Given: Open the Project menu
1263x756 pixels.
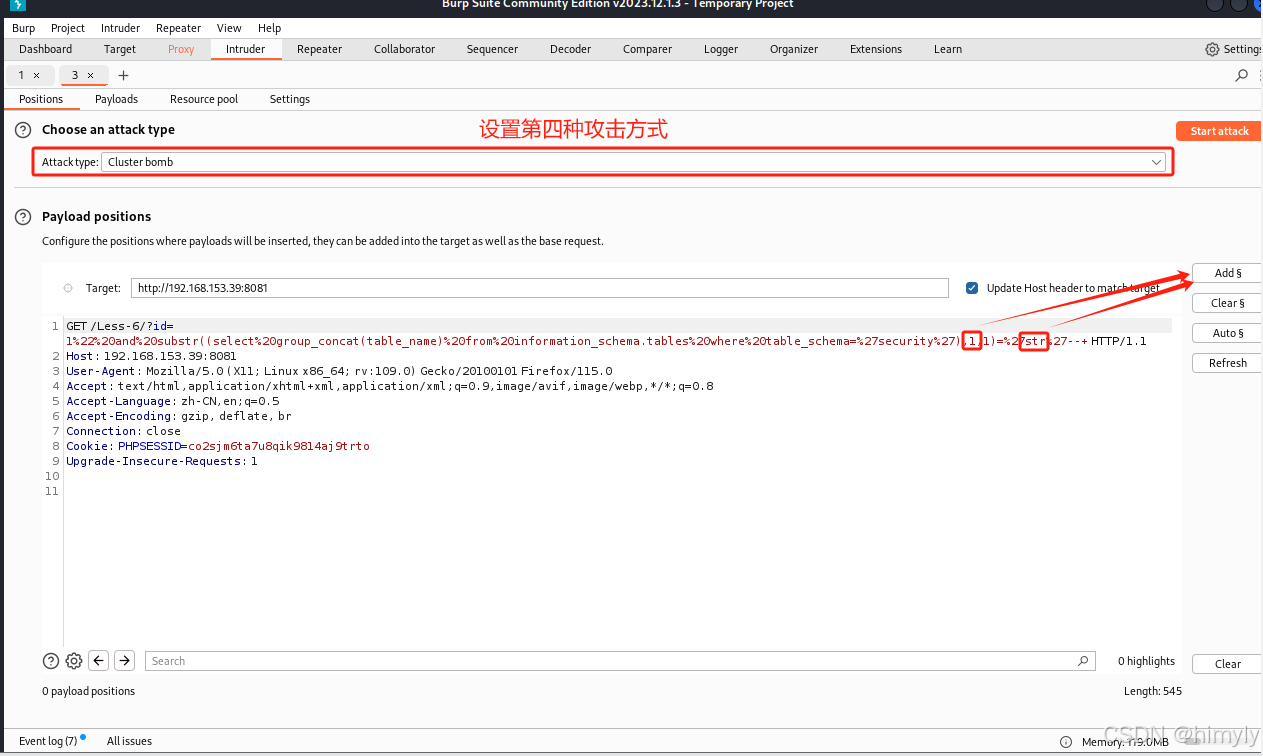Looking at the screenshot, I should coord(68,28).
